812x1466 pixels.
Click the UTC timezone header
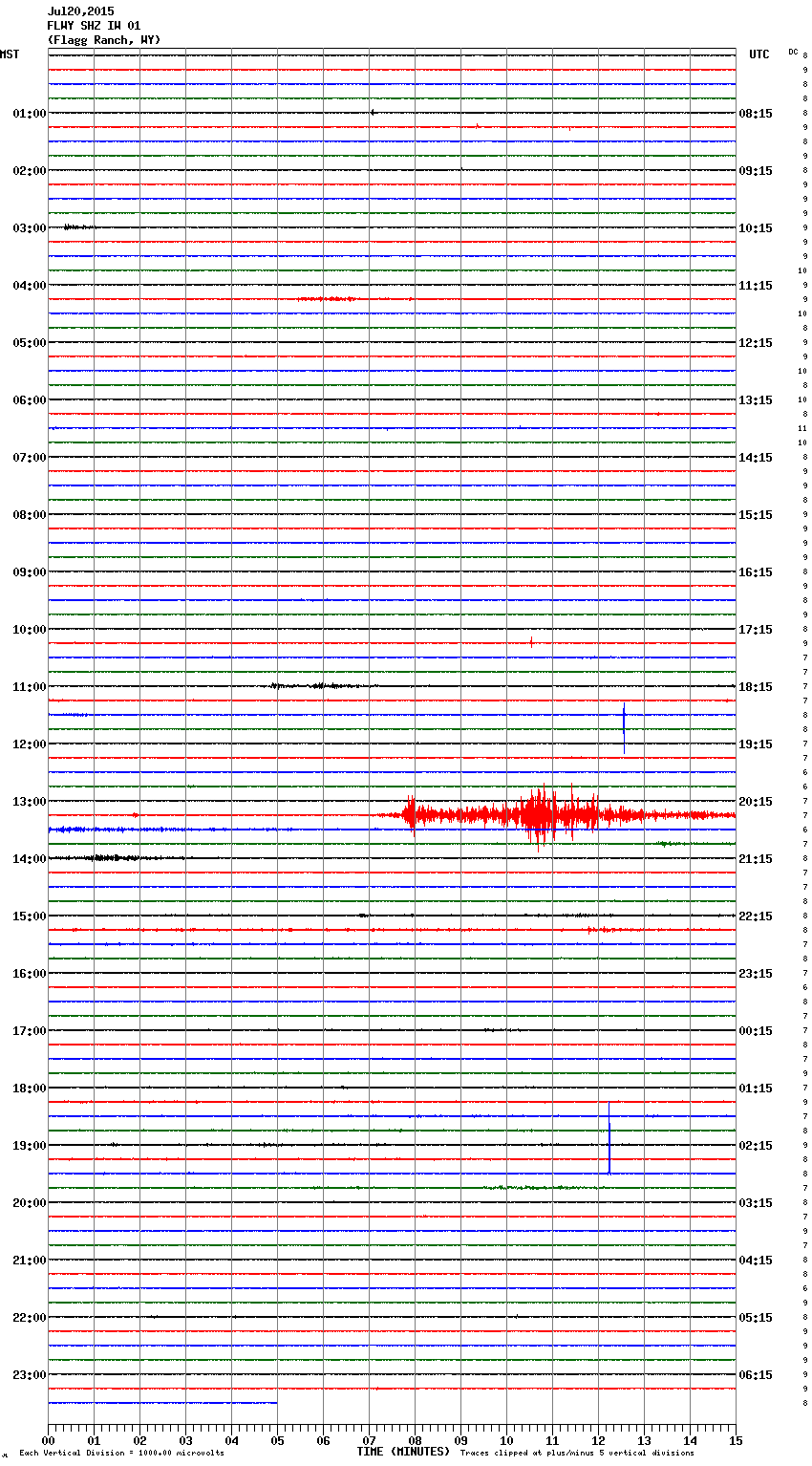pyautogui.click(x=759, y=54)
